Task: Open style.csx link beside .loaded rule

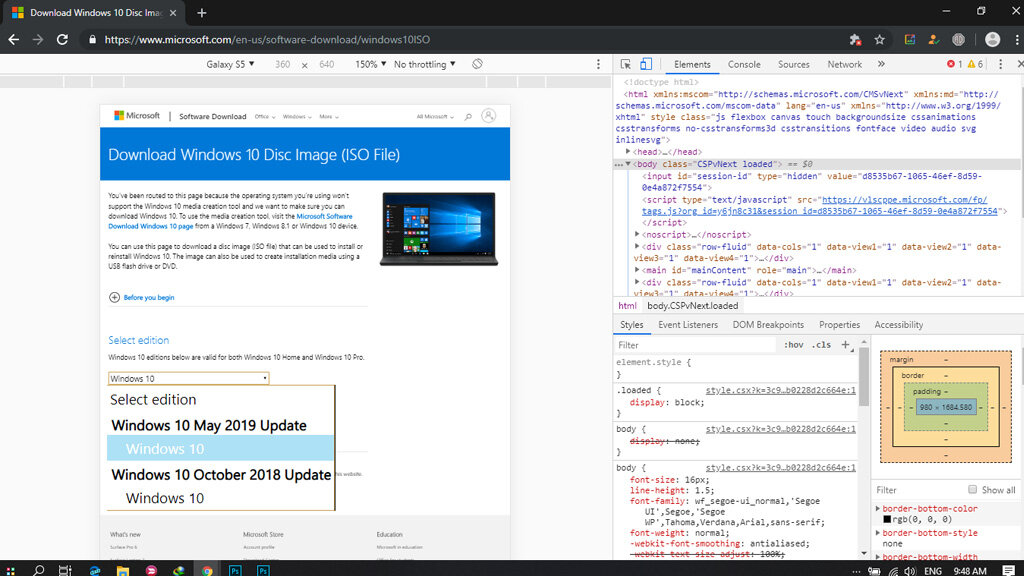Action: (780, 390)
